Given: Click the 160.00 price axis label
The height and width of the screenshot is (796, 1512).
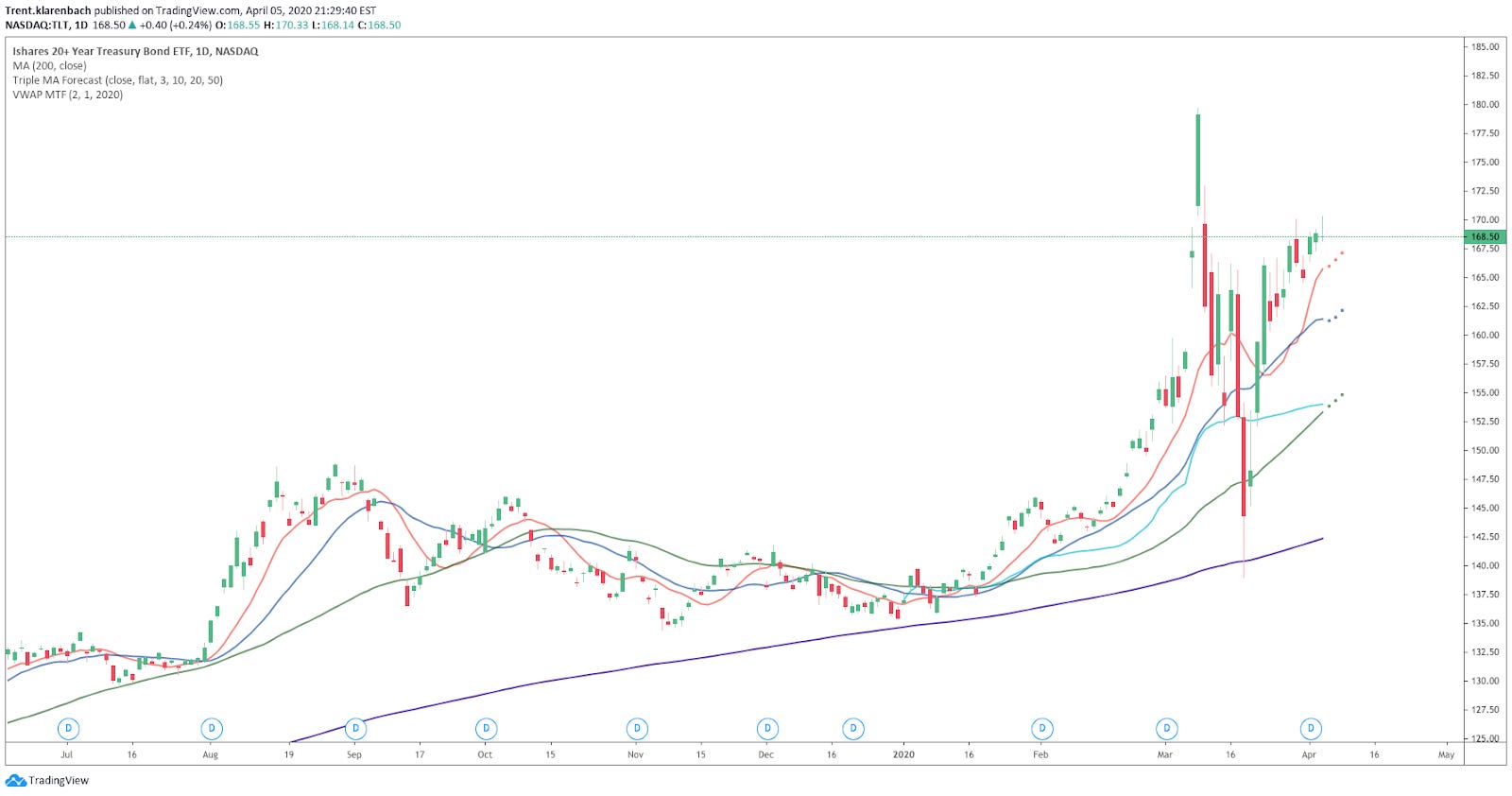Looking at the screenshot, I should click(x=1485, y=336).
